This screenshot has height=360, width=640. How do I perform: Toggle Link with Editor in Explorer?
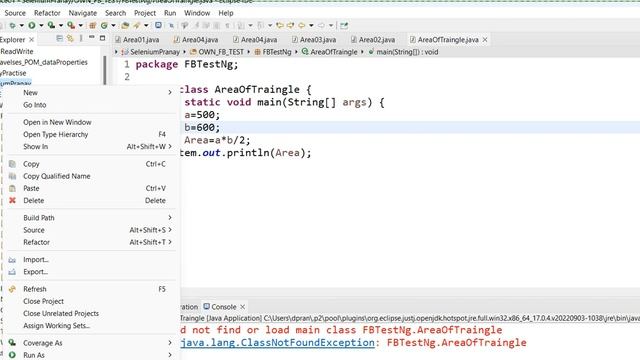point(70,38)
